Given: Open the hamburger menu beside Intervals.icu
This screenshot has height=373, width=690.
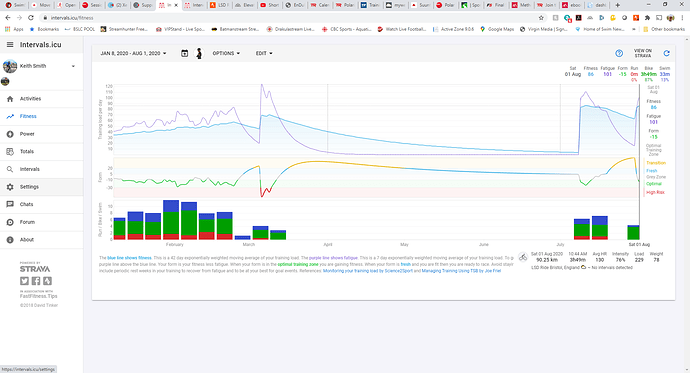Looking at the screenshot, I should click(10, 45).
